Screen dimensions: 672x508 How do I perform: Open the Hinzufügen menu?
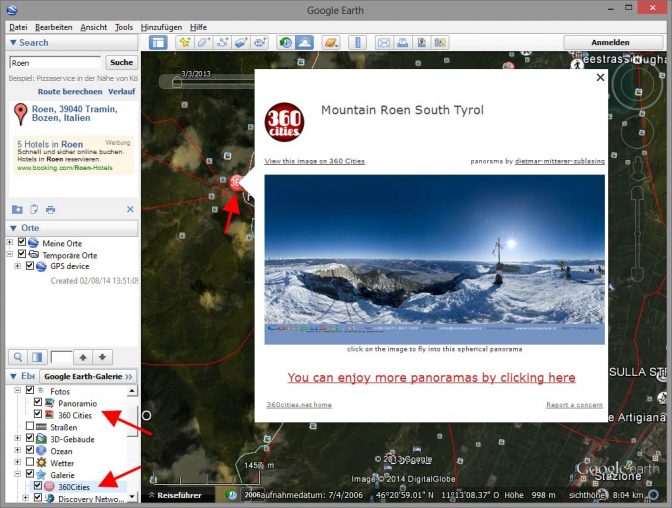click(x=161, y=27)
